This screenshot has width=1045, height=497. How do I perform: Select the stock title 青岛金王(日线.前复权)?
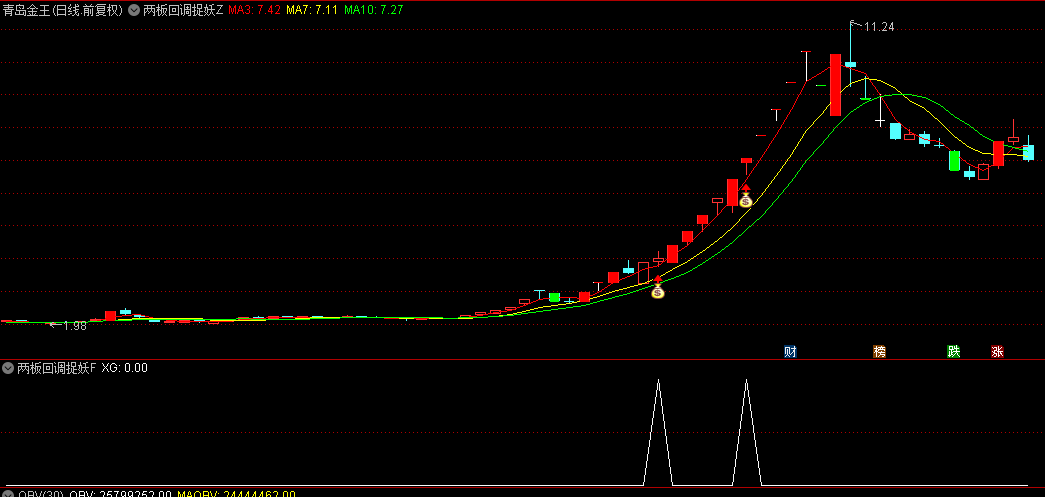62,11
